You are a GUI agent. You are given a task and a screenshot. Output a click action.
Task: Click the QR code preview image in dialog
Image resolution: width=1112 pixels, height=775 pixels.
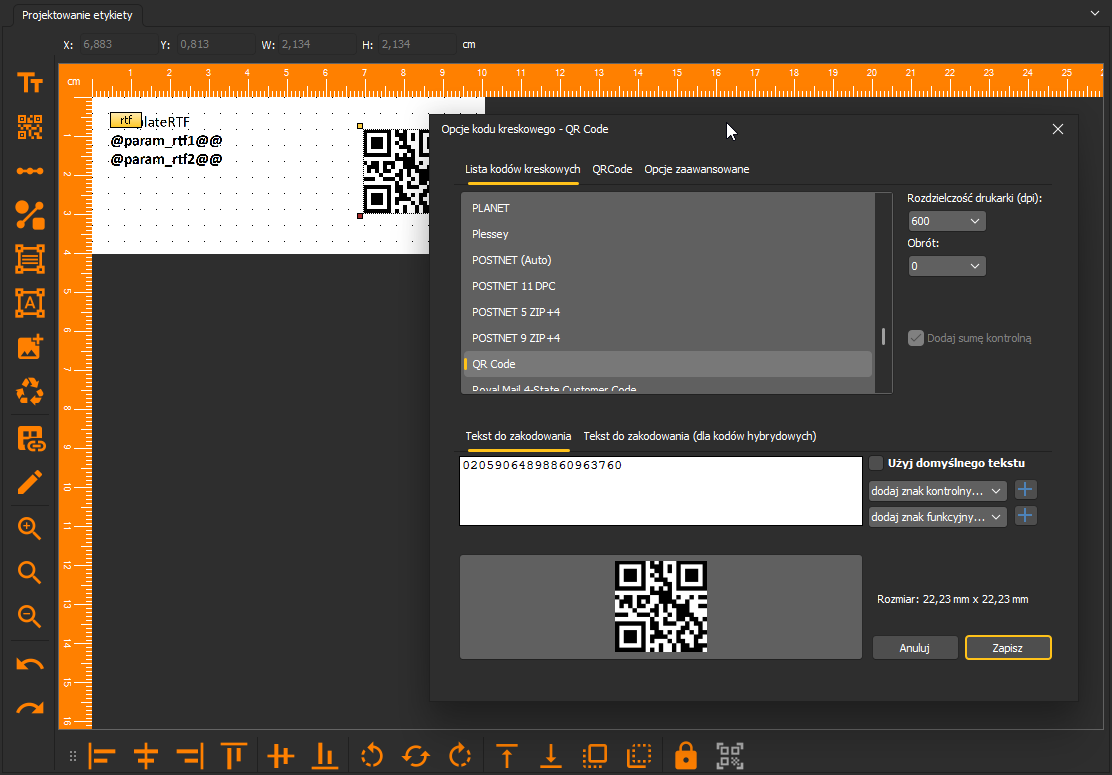[660, 607]
